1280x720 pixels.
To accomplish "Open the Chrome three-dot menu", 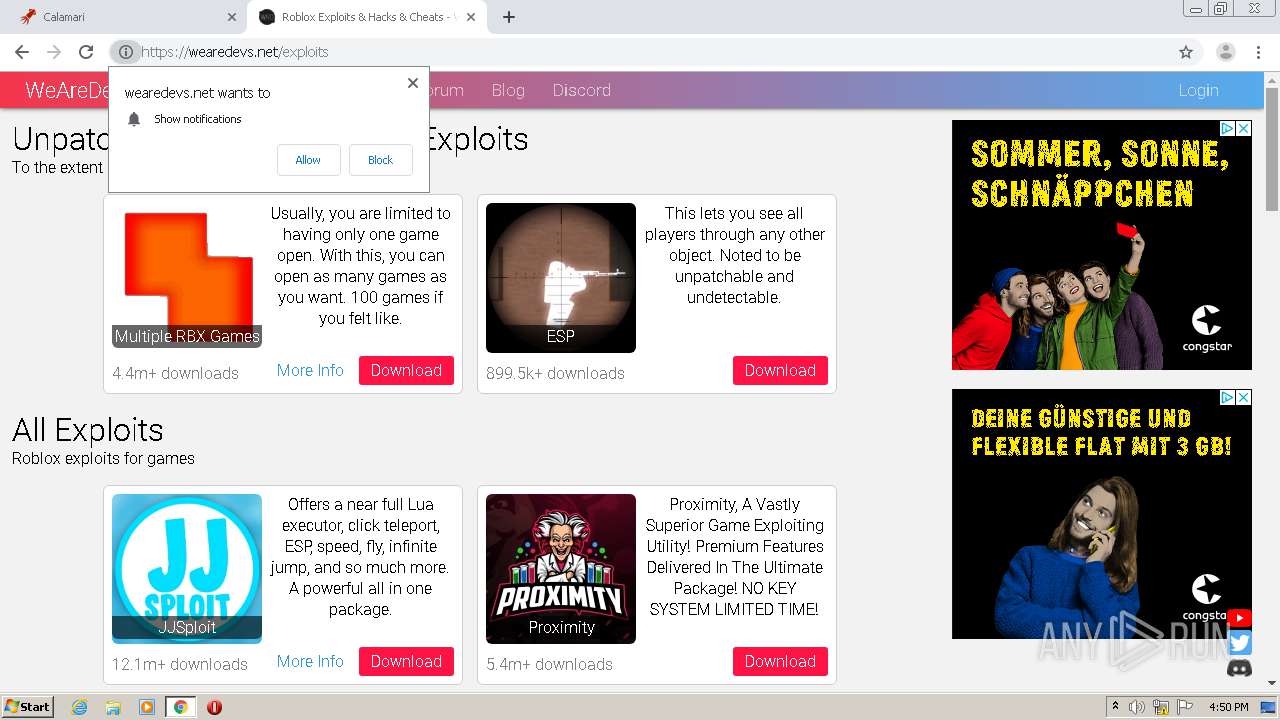I will click(1258, 52).
